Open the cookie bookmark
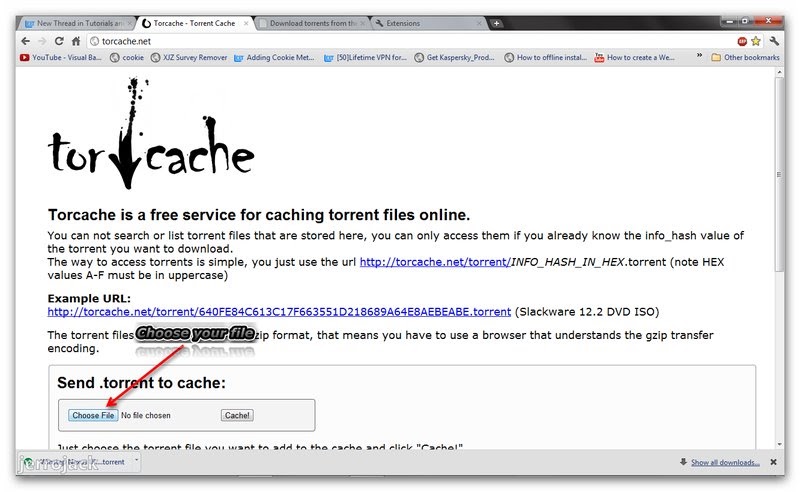This screenshot has width=800, height=492. [x=128, y=58]
